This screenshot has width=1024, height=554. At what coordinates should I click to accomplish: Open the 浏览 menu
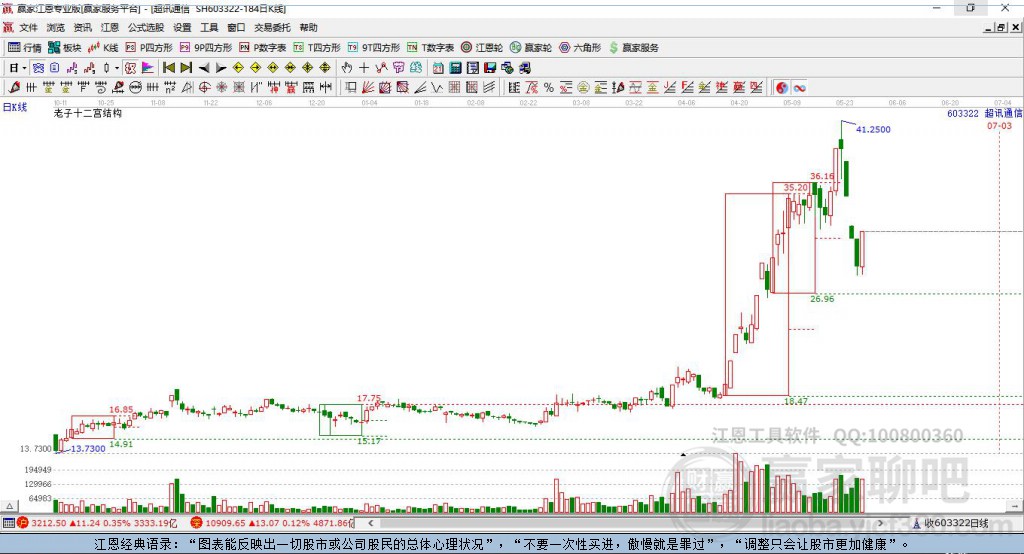[56, 27]
